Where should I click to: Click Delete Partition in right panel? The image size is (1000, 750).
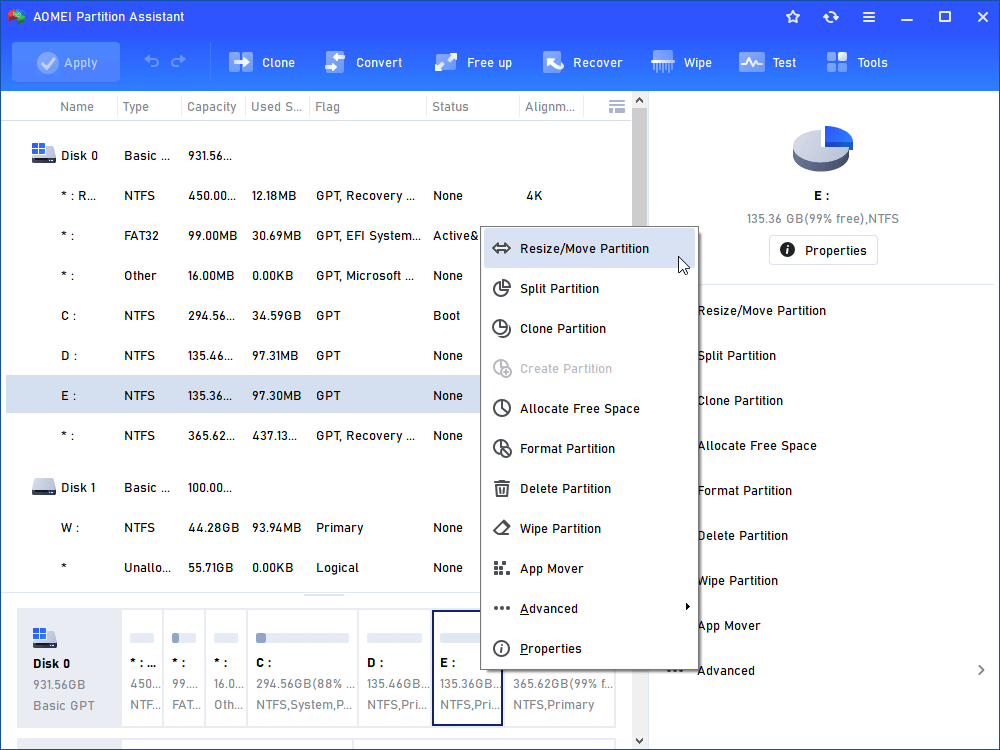(x=743, y=536)
